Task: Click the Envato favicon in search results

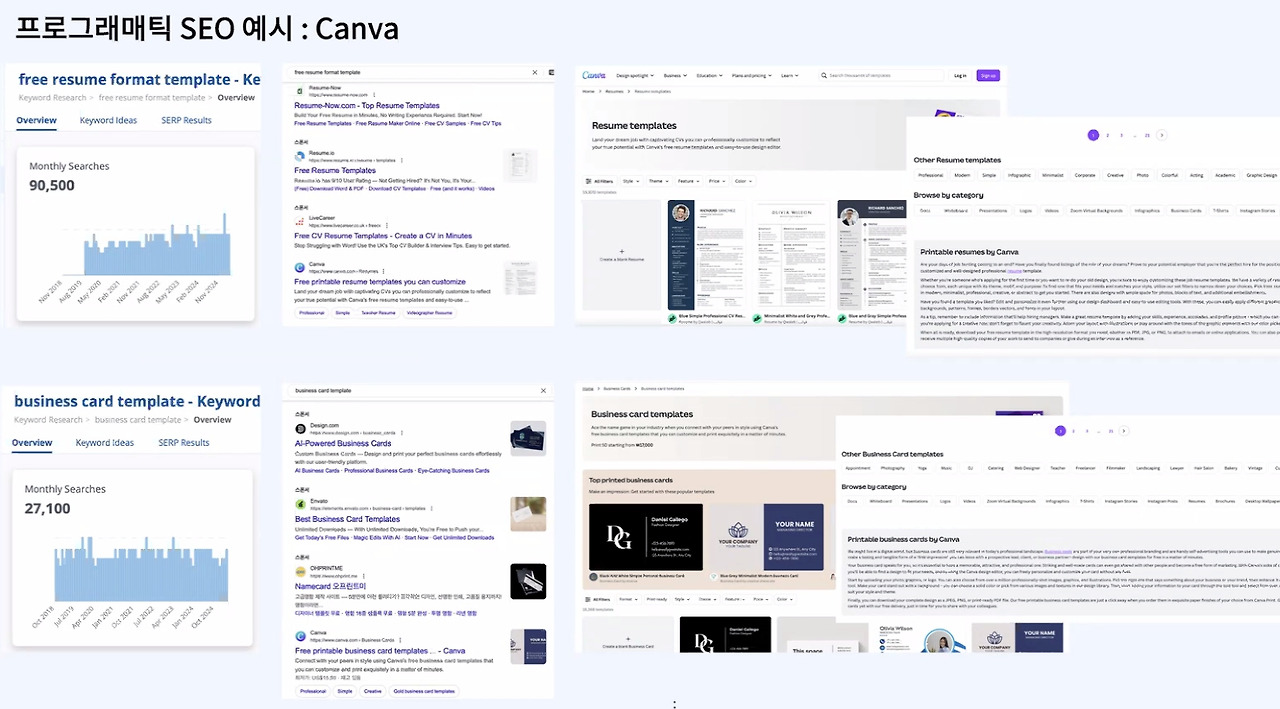Action: click(x=300, y=503)
